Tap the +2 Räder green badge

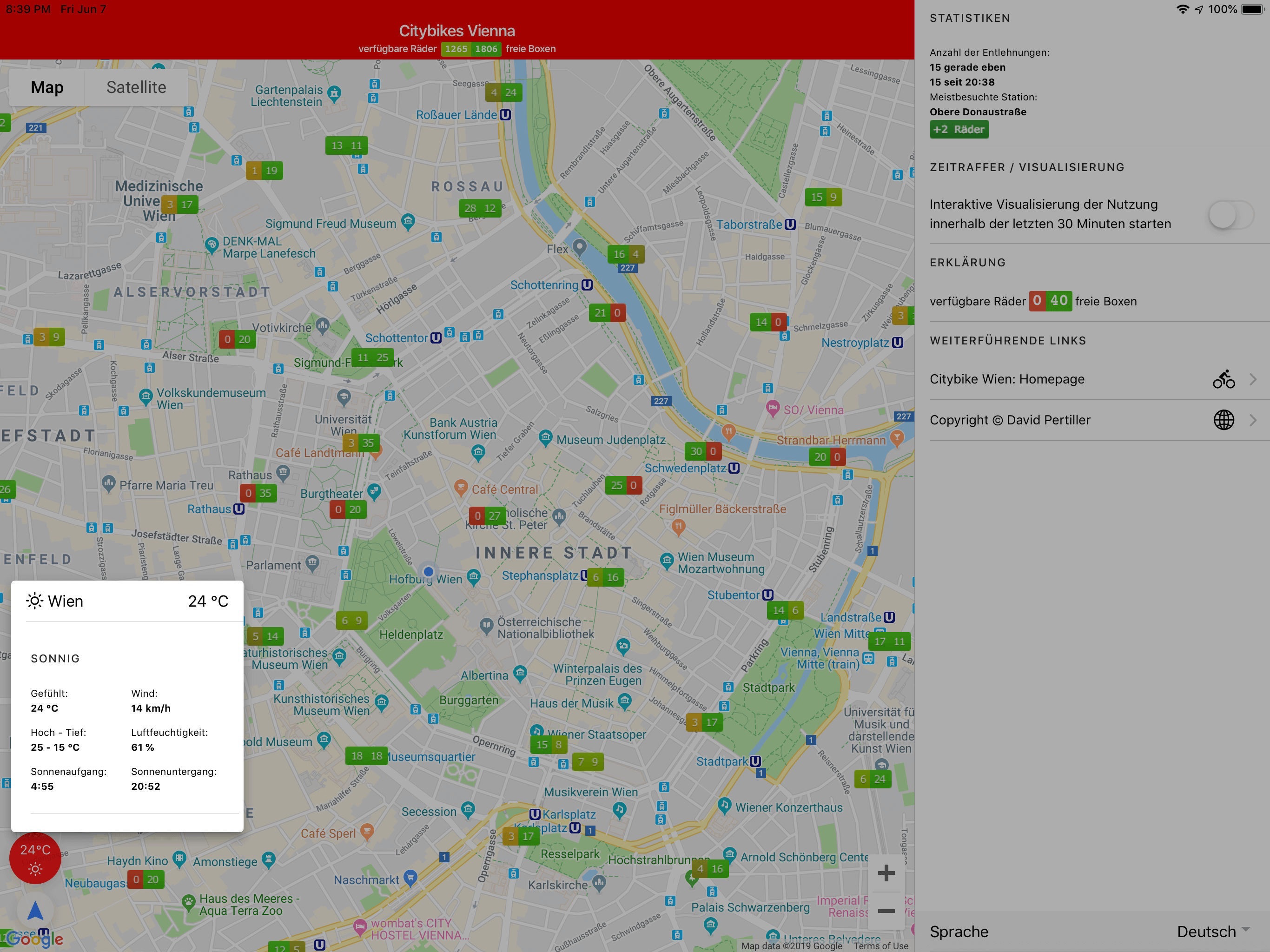[x=959, y=129]
